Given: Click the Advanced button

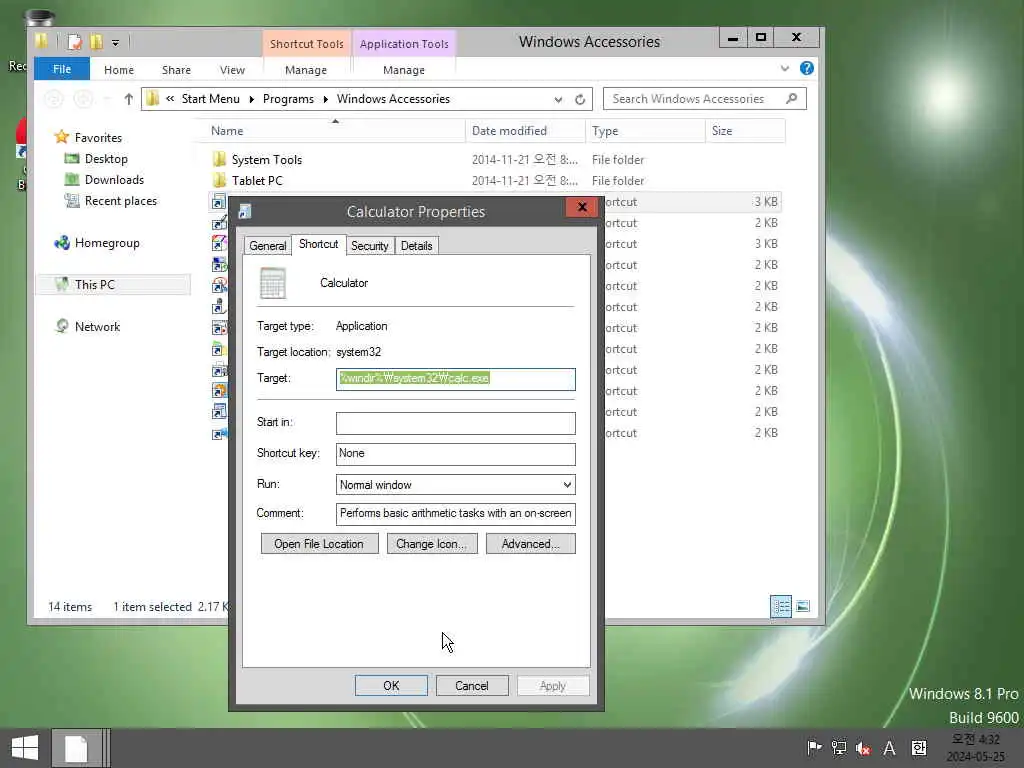Looking at the screenshot, I should pos(530,544).
